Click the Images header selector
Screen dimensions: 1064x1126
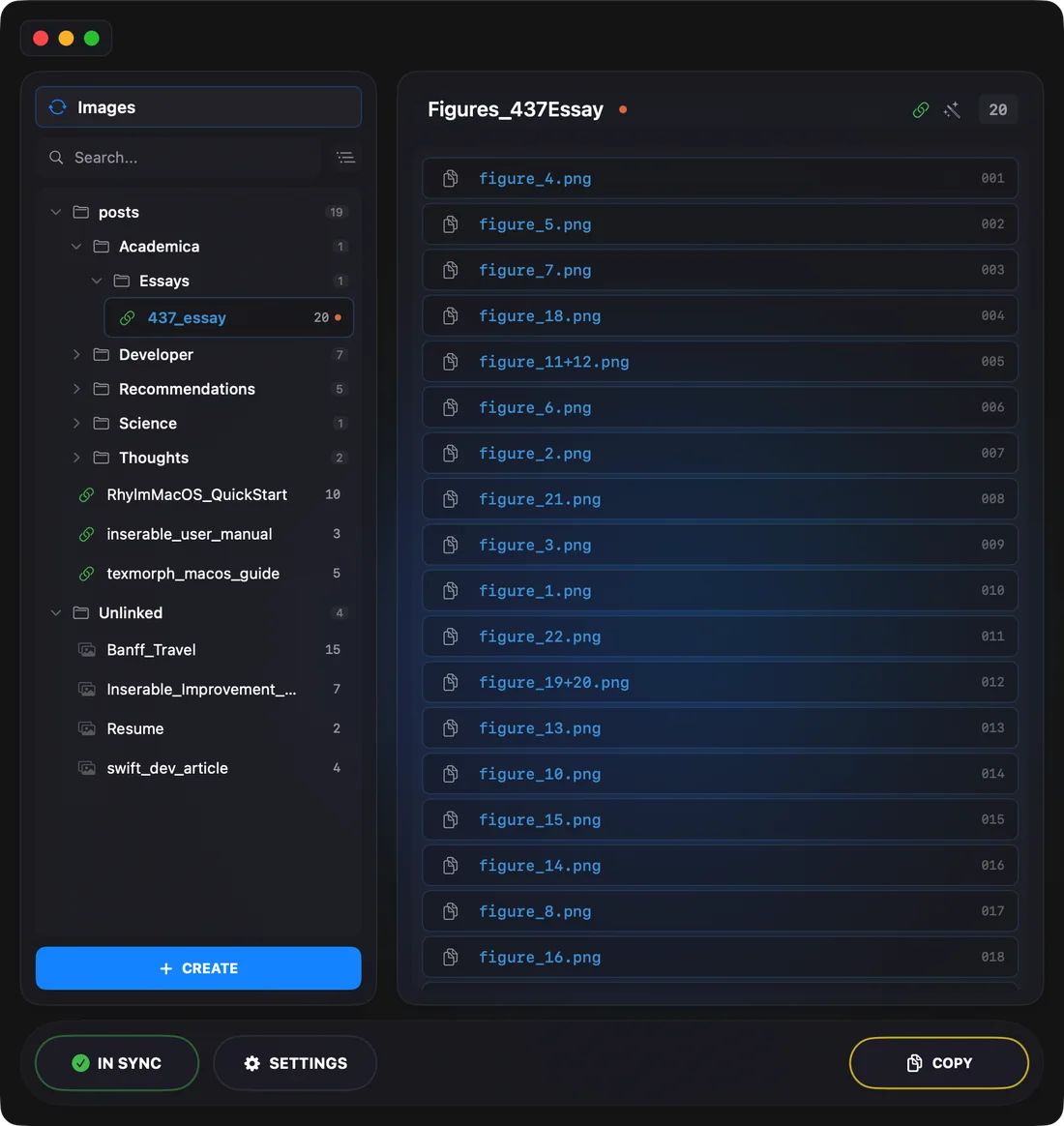pos(198,107)
